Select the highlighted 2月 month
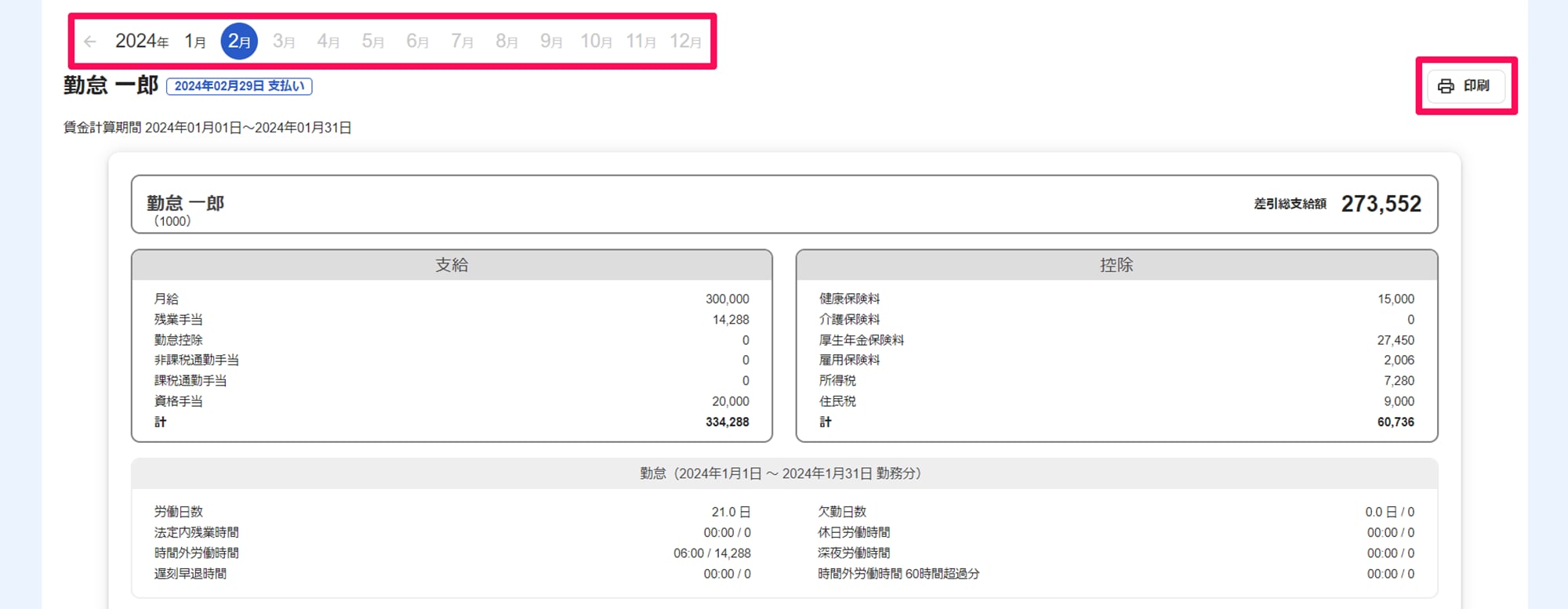Viewport: 1568px width, 609px height. (x=239, y=42)
